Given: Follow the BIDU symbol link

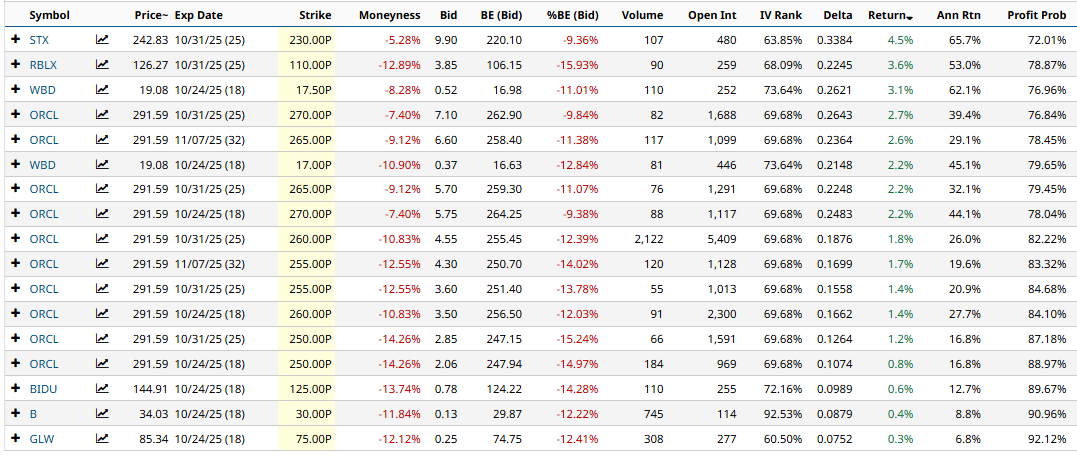Looking at the screenshot, I should tap(42, 388).
